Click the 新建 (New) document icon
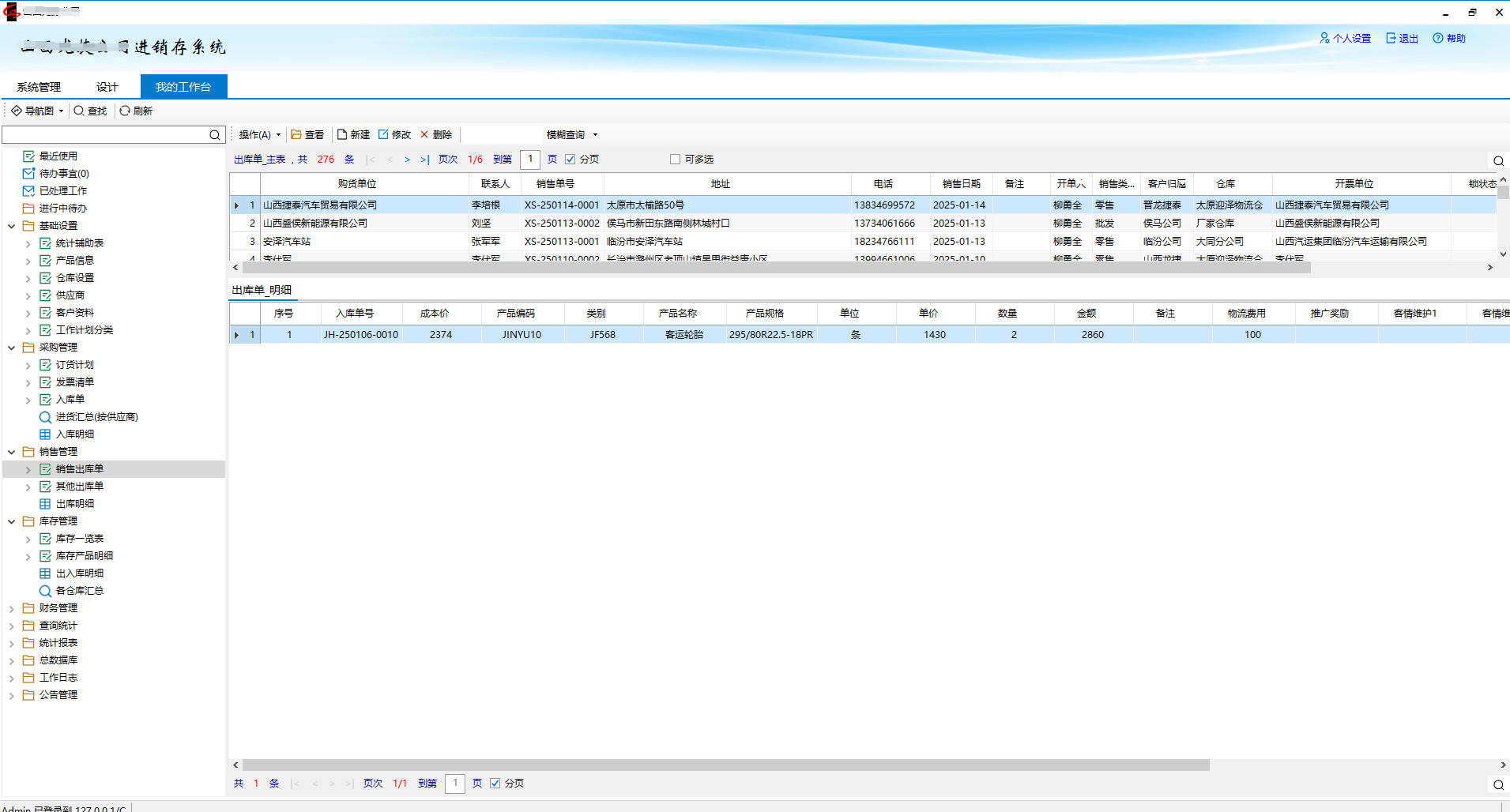 (343, 134)
